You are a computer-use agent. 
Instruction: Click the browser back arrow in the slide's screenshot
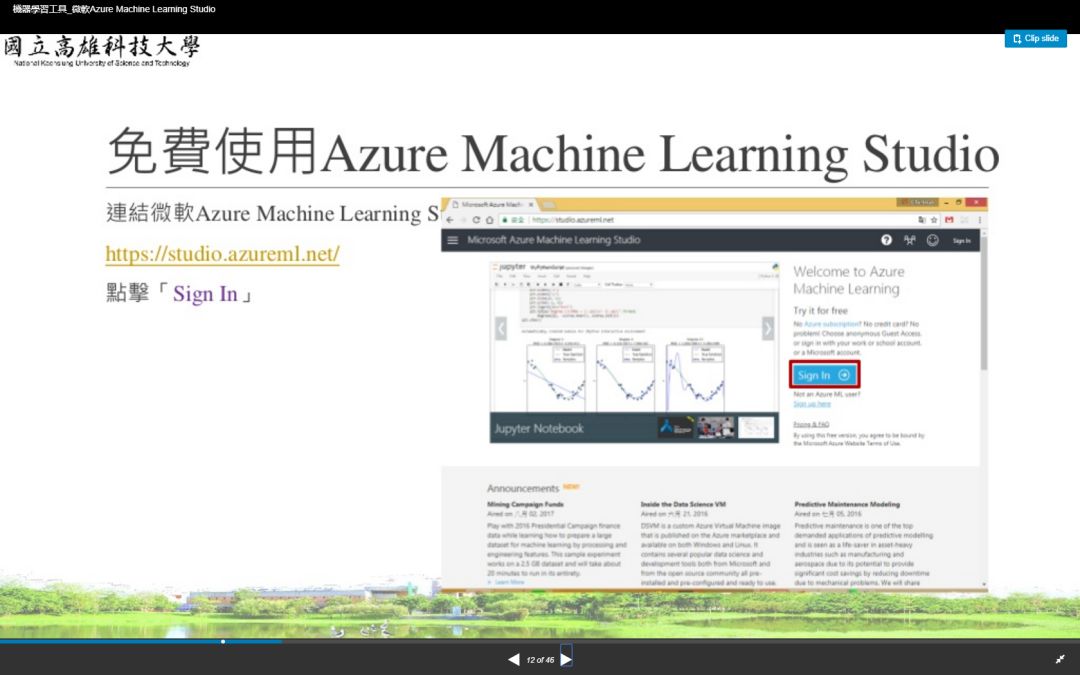[x=450, y=220]
